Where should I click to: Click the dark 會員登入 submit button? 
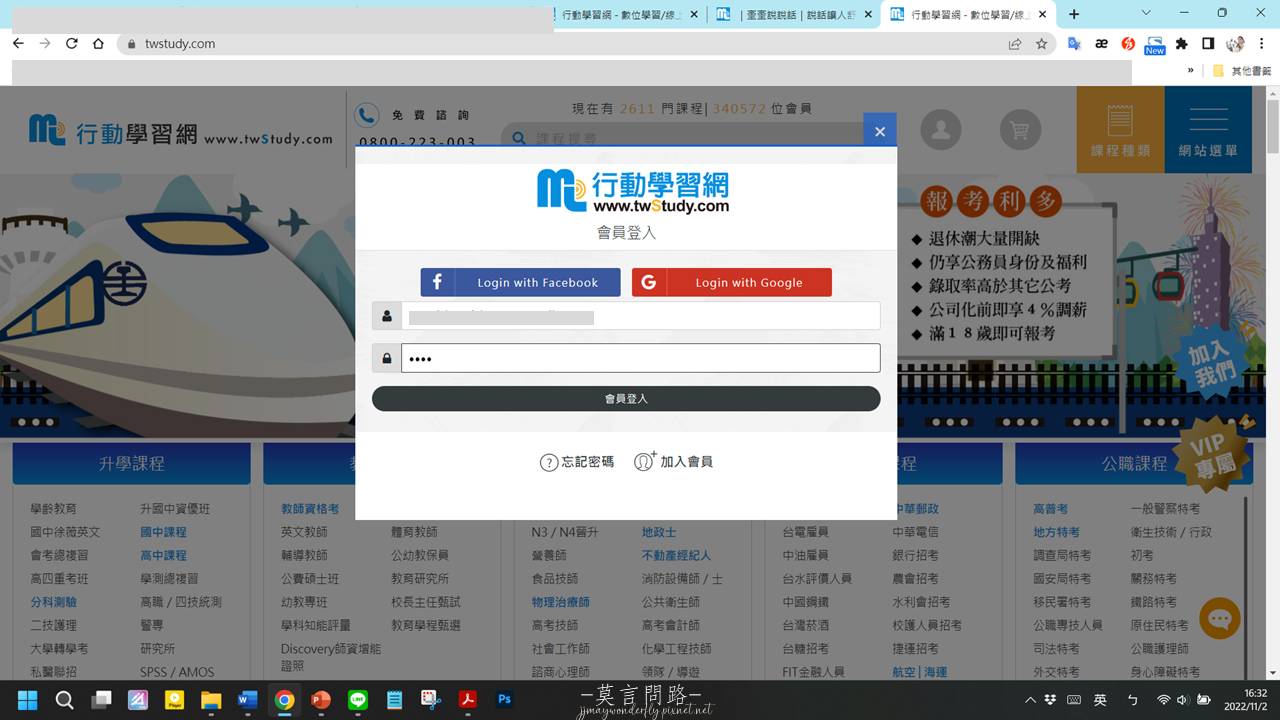pyautogui.click(x=626, y=398)
